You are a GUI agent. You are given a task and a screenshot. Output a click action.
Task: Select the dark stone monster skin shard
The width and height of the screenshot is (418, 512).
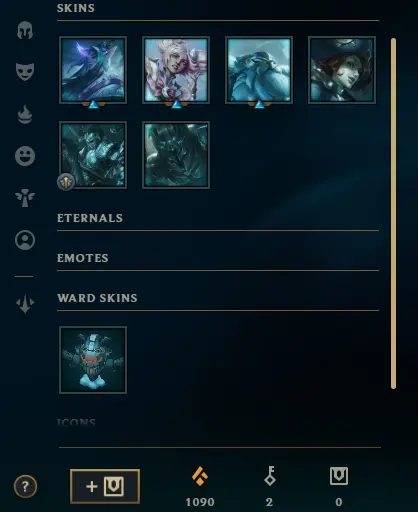176,155
